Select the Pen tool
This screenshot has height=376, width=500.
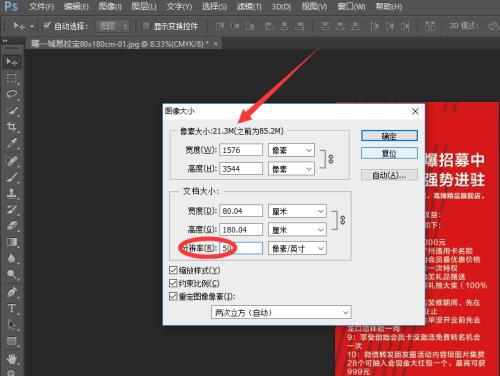tap(12, 292)
